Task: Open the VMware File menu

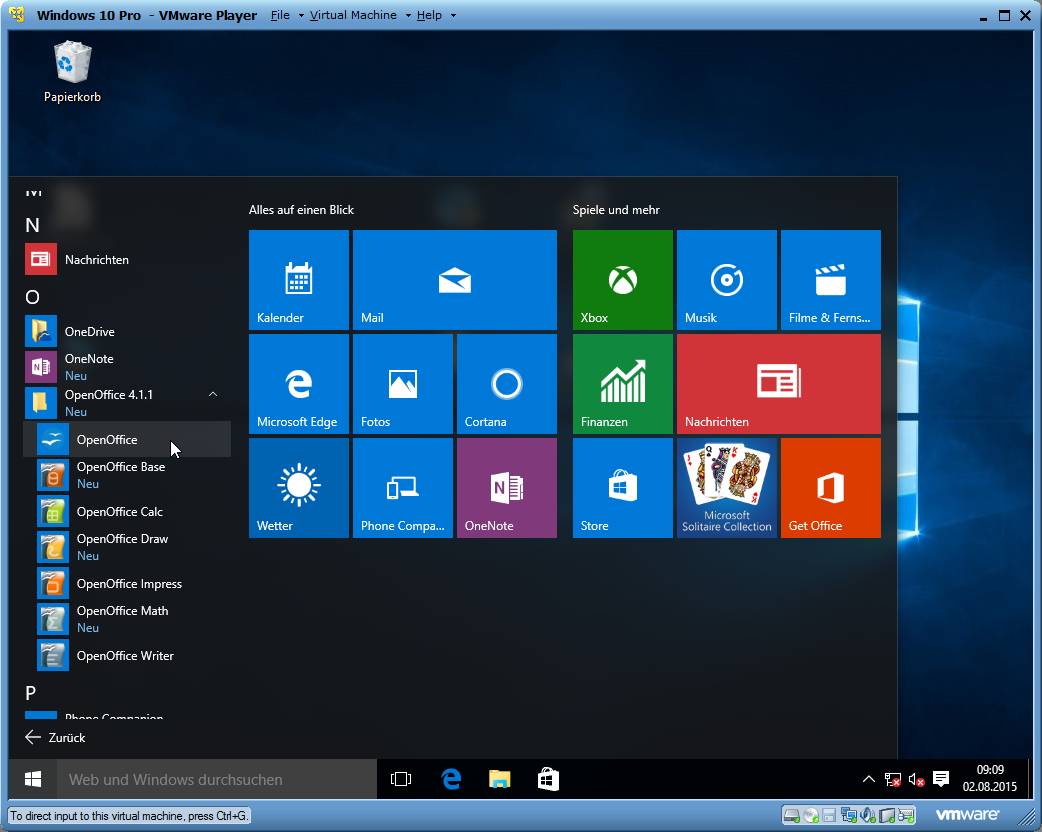Action: pyautogui.click(x=280, y=16)
